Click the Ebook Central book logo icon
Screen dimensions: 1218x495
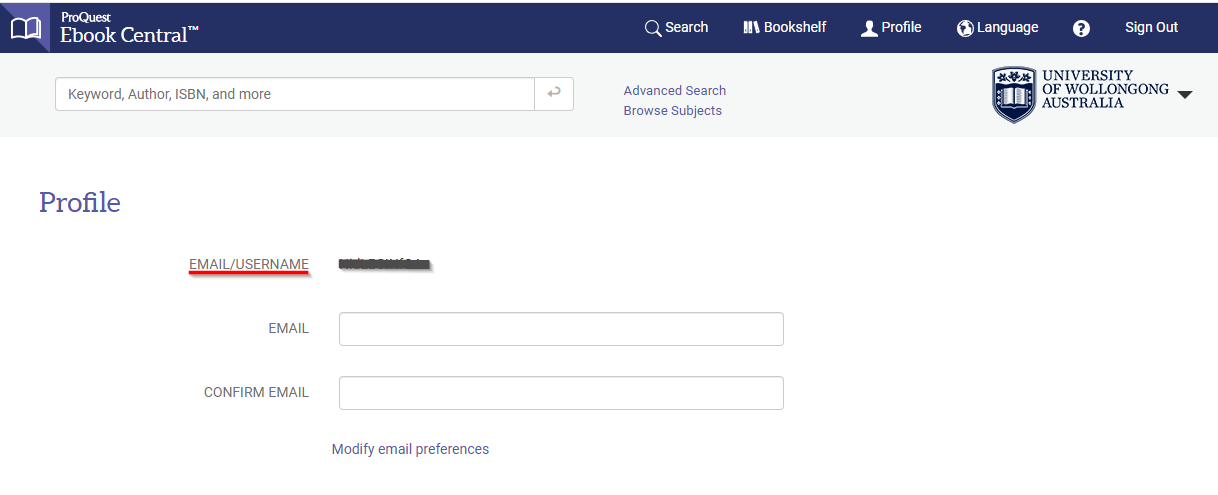click(26, 28)
